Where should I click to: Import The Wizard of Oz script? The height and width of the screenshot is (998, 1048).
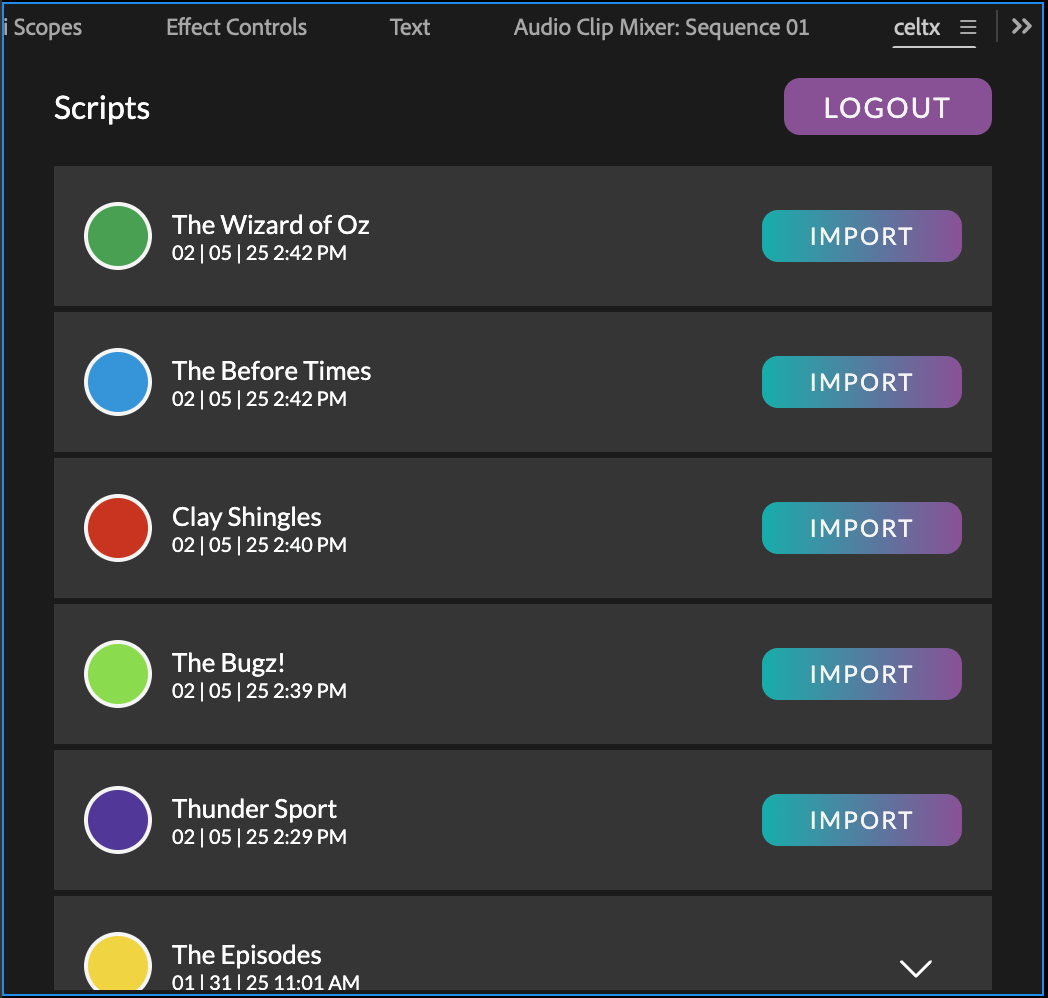pos(862,236)
